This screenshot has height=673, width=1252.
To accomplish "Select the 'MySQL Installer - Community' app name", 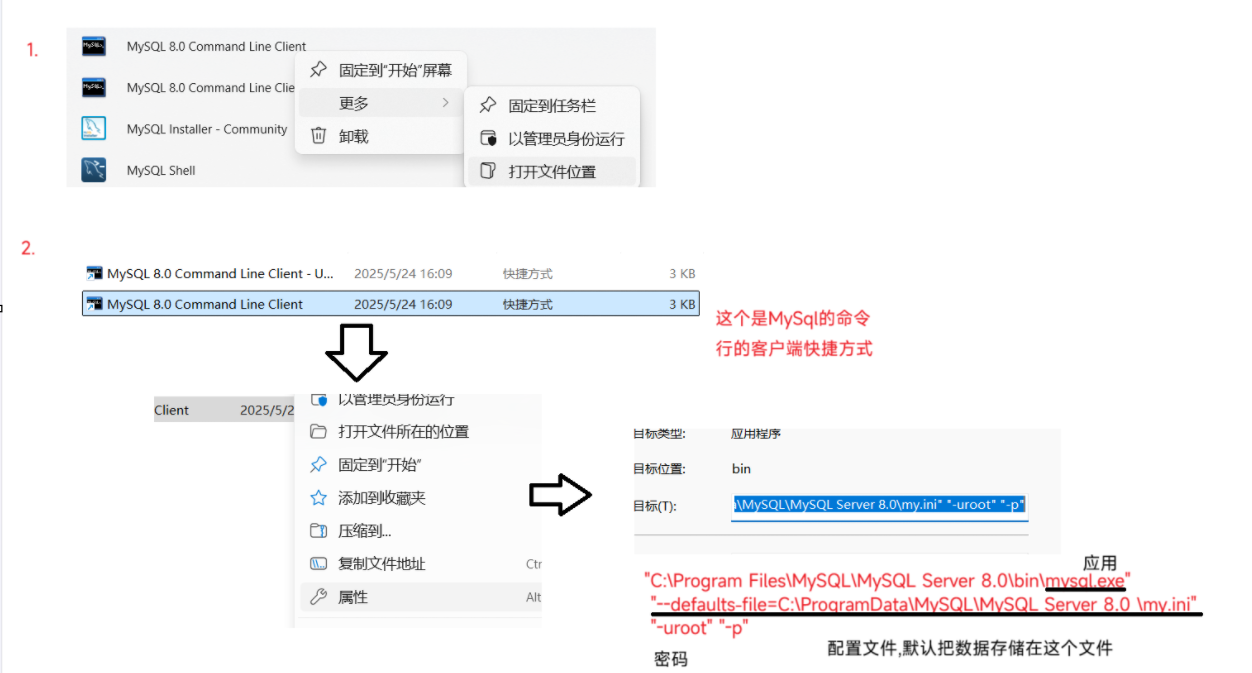I will [x=207, y=129].
